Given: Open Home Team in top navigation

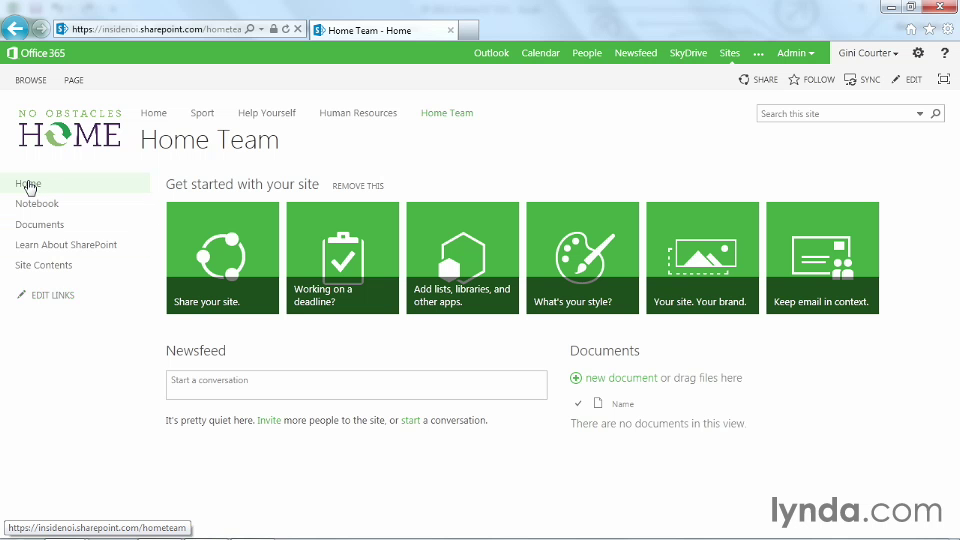Looking at the screenshot, I should click(x=447, y=113).
